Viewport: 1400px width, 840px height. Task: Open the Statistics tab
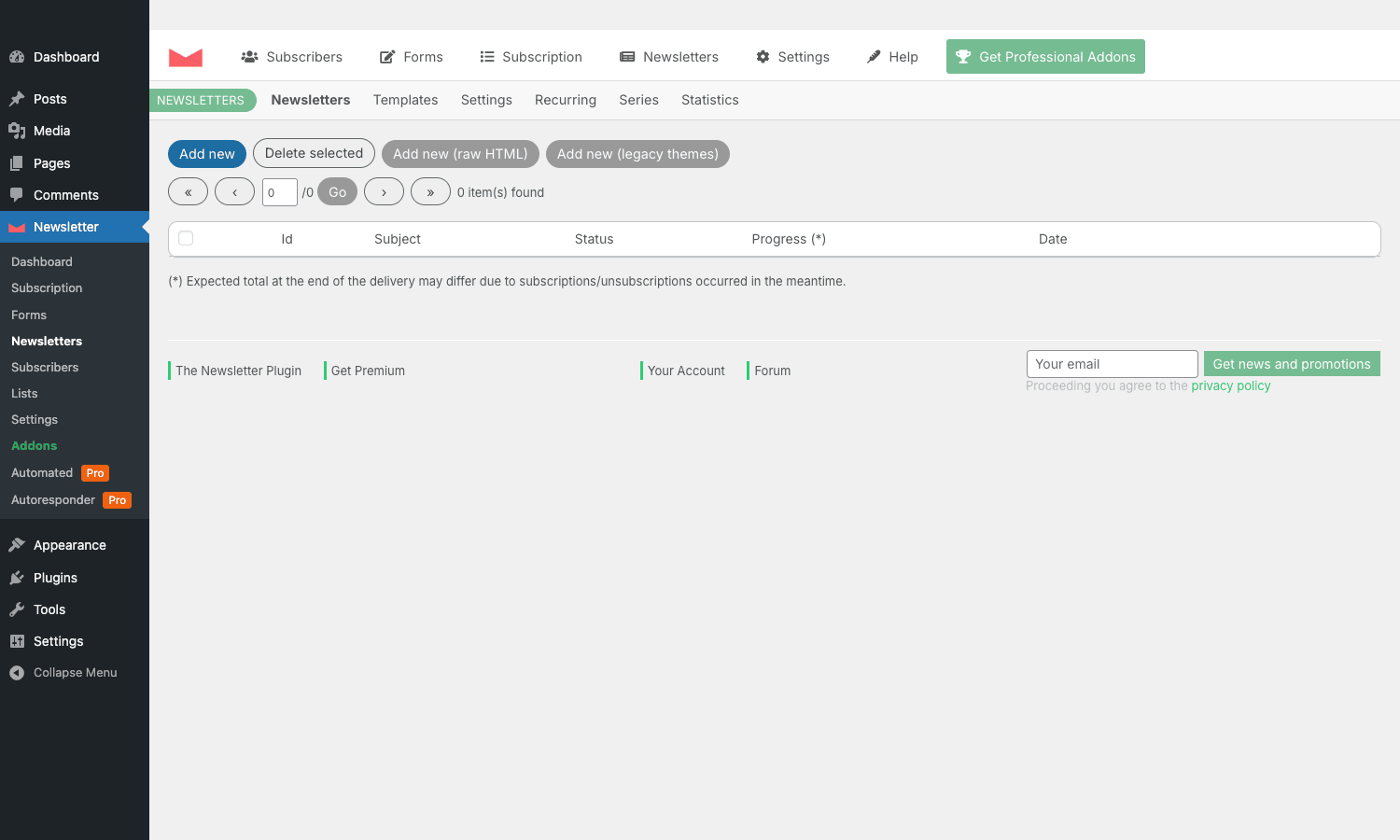[x=709, y=100]
